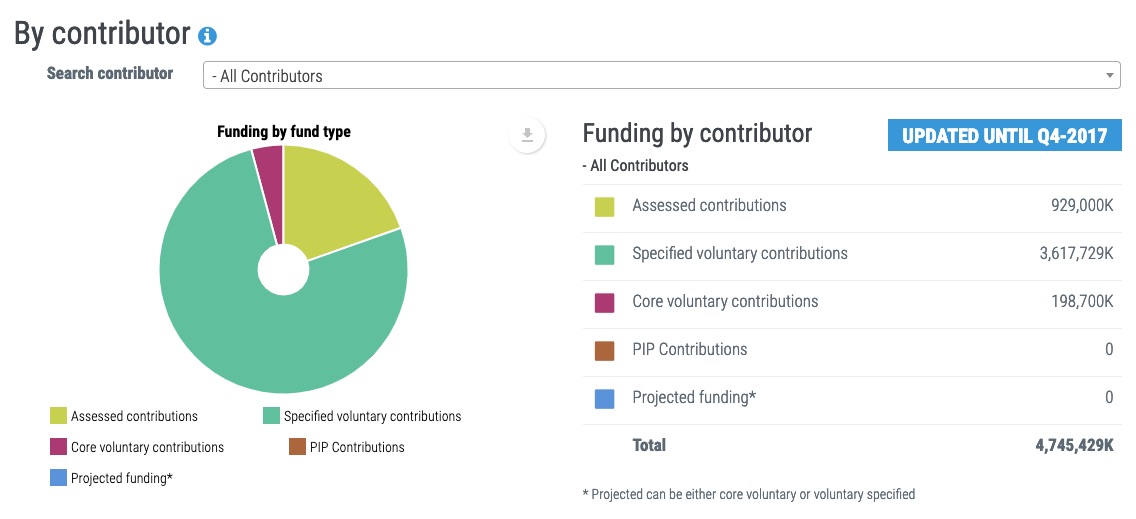Toggle Projected funding legend item

point(111,478)
